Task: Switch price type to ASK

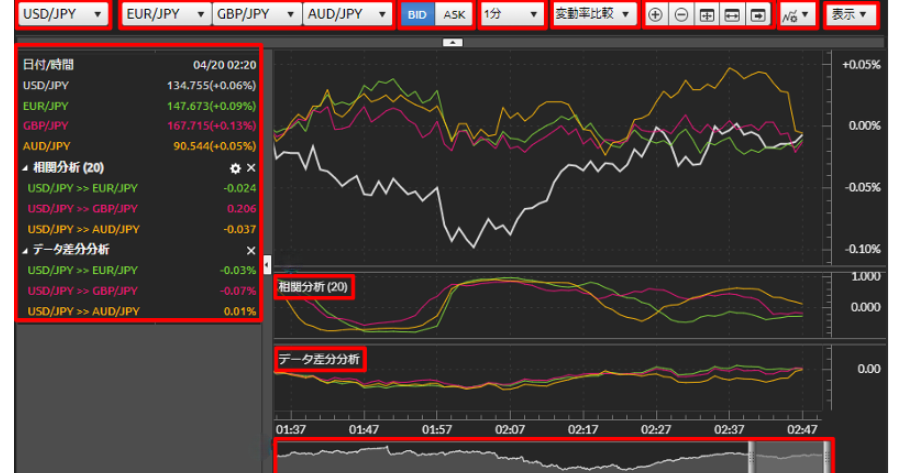Action: coord(454,15)
